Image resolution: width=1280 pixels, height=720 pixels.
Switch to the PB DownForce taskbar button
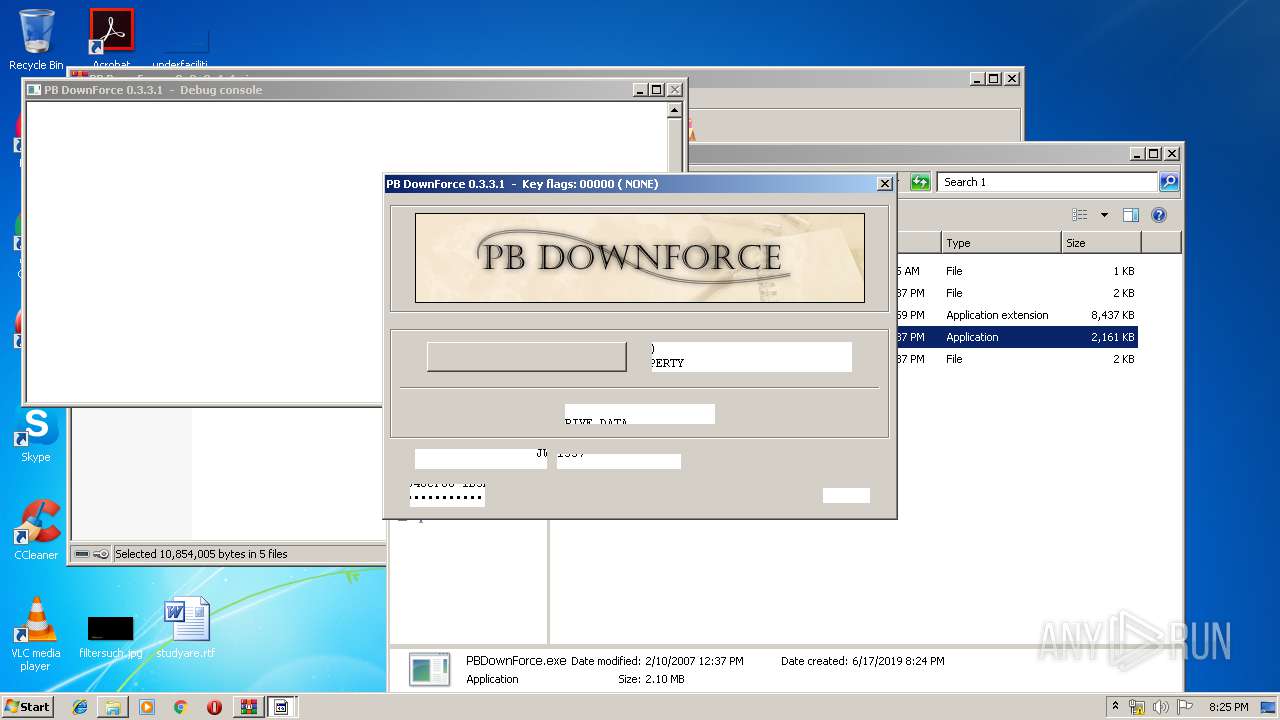tap(282, 707)
